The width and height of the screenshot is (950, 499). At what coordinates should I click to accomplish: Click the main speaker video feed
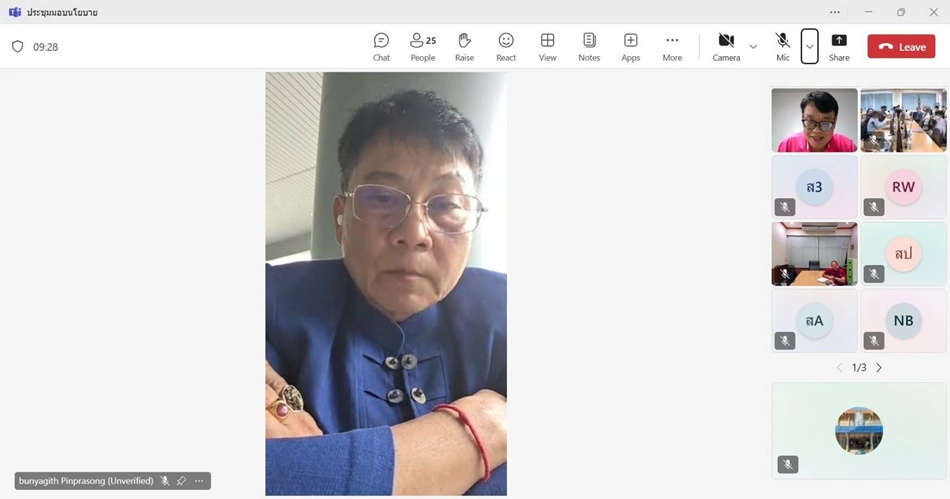(x=386, y=283)
